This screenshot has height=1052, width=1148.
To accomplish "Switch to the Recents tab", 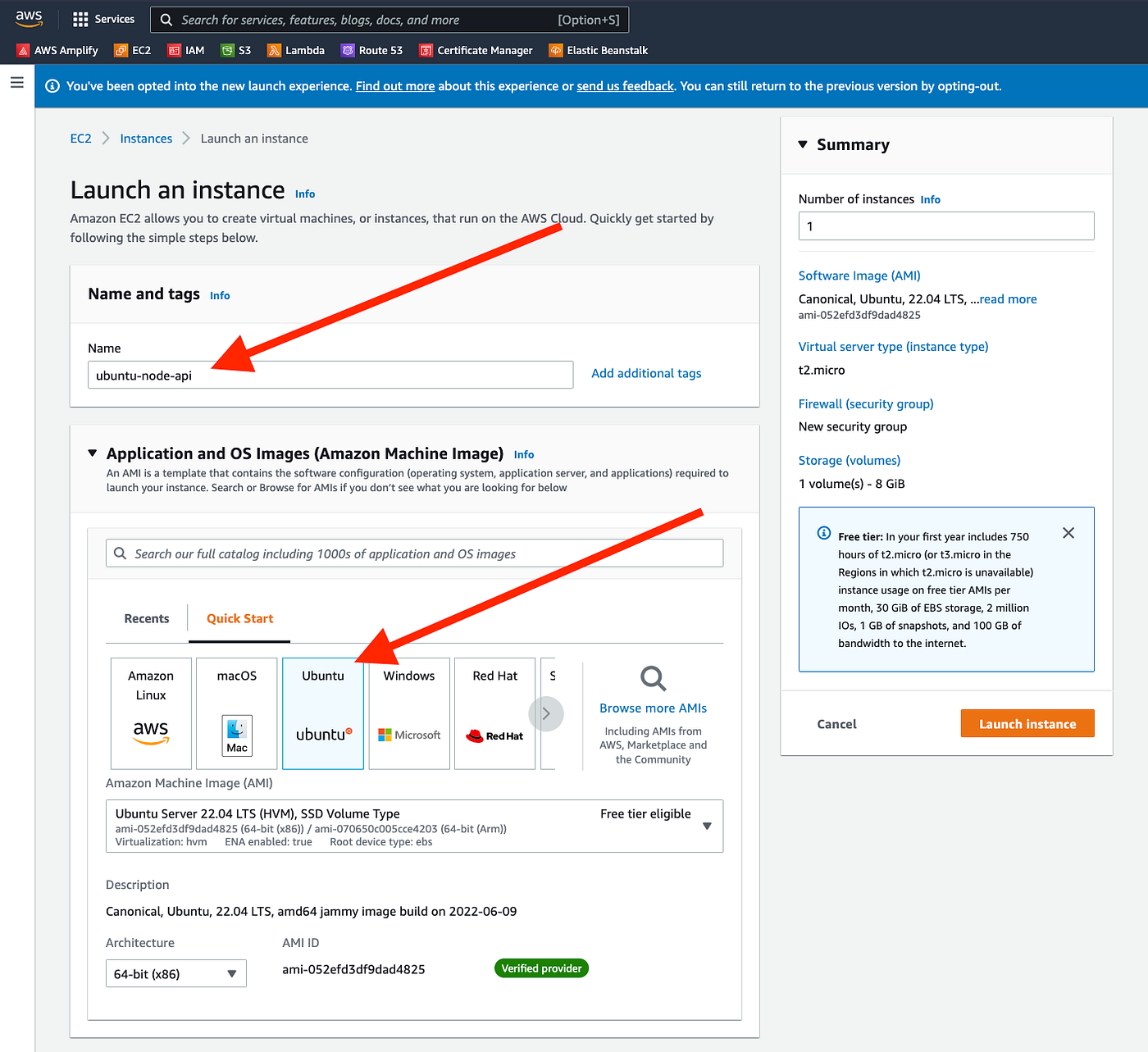I will coord(147,619).
